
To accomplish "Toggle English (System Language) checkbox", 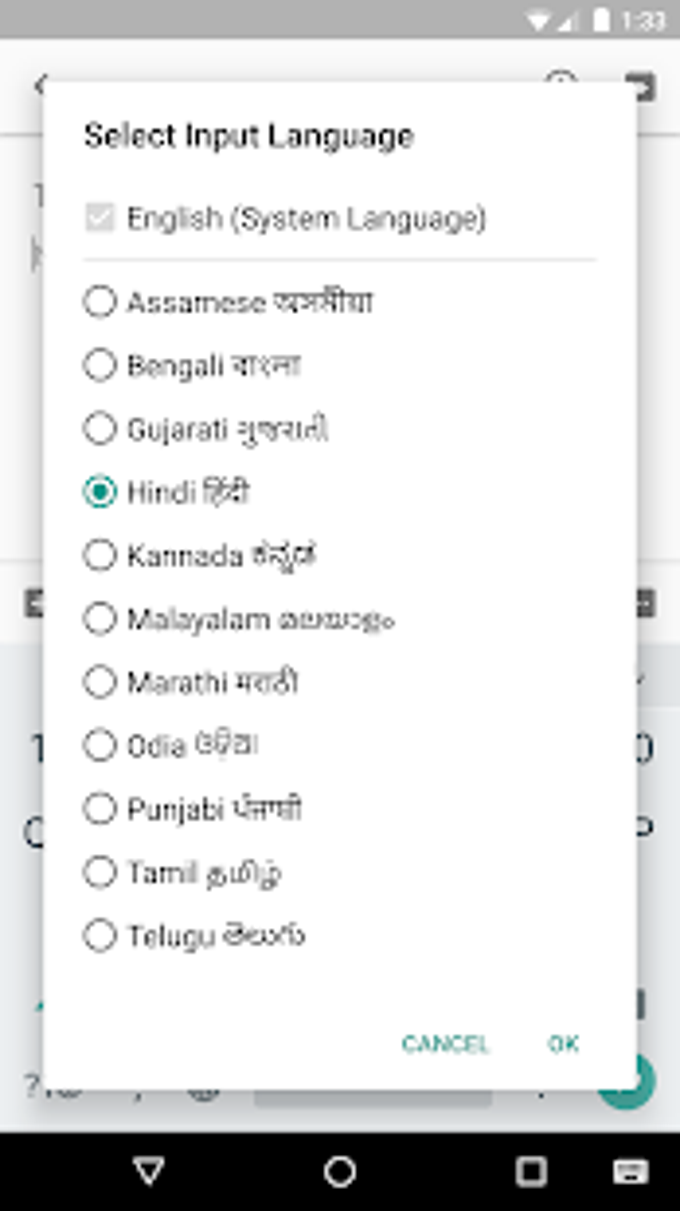I will pyautogui.click(x=100, y=218).
